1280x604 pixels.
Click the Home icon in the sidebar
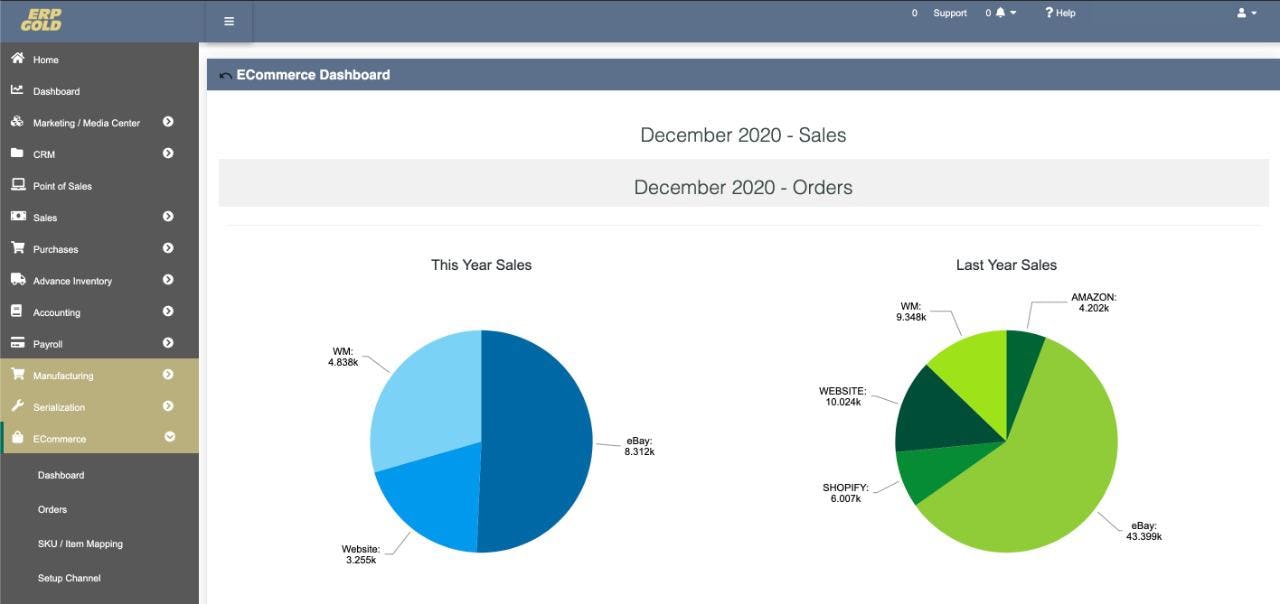(16, 59)
